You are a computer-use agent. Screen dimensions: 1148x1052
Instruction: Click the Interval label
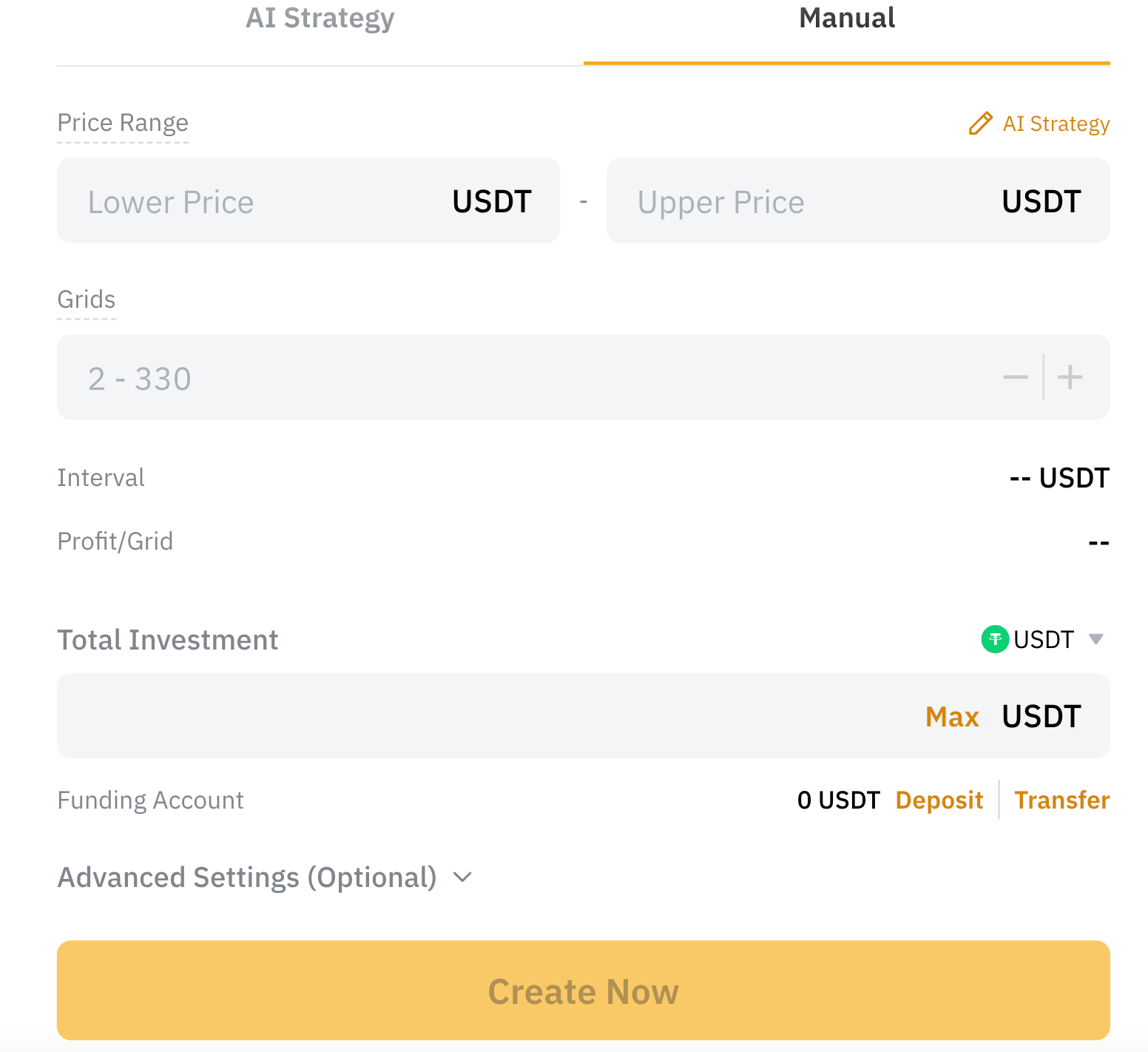pos(101,478)
